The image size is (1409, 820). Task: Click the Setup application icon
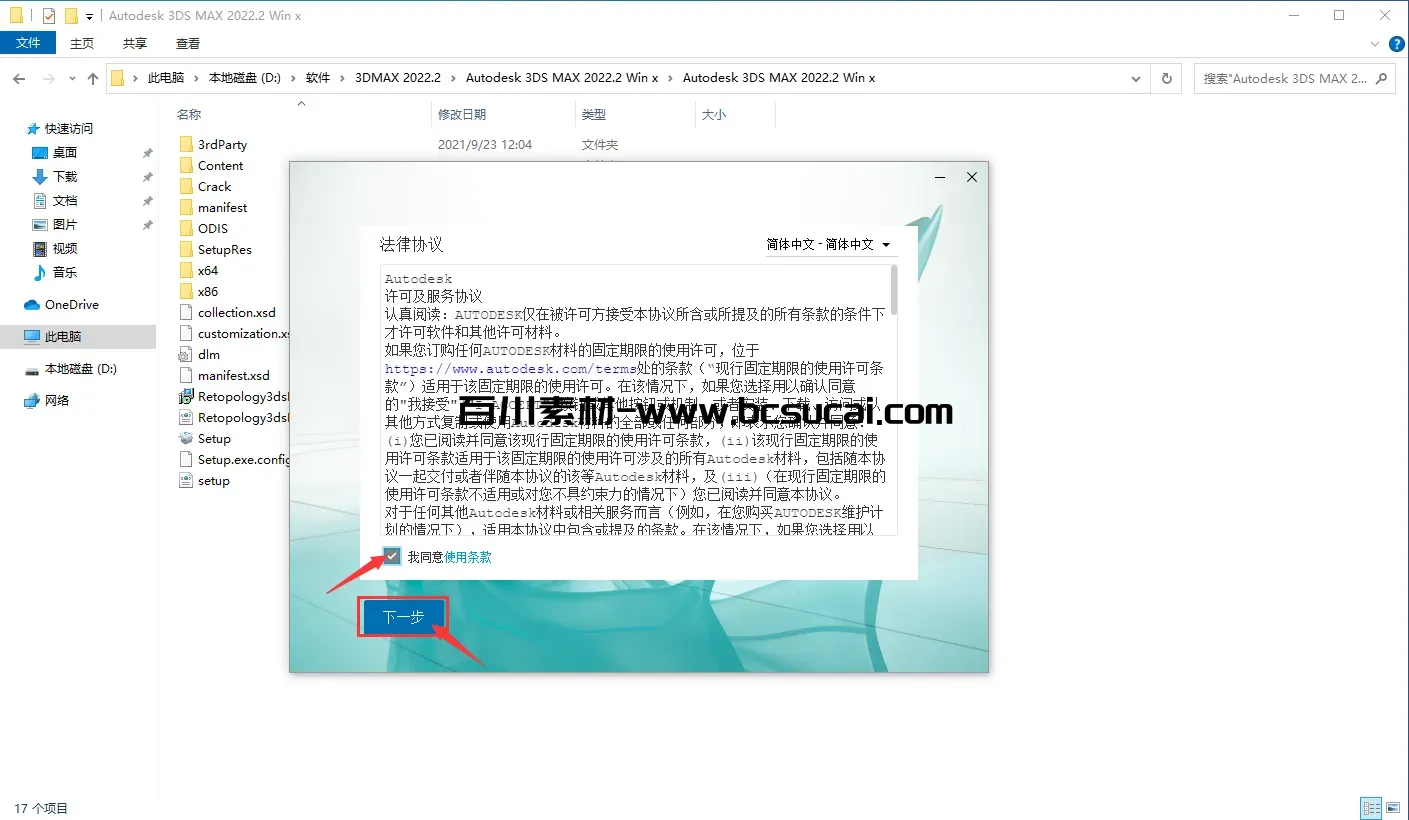point(186,439)
